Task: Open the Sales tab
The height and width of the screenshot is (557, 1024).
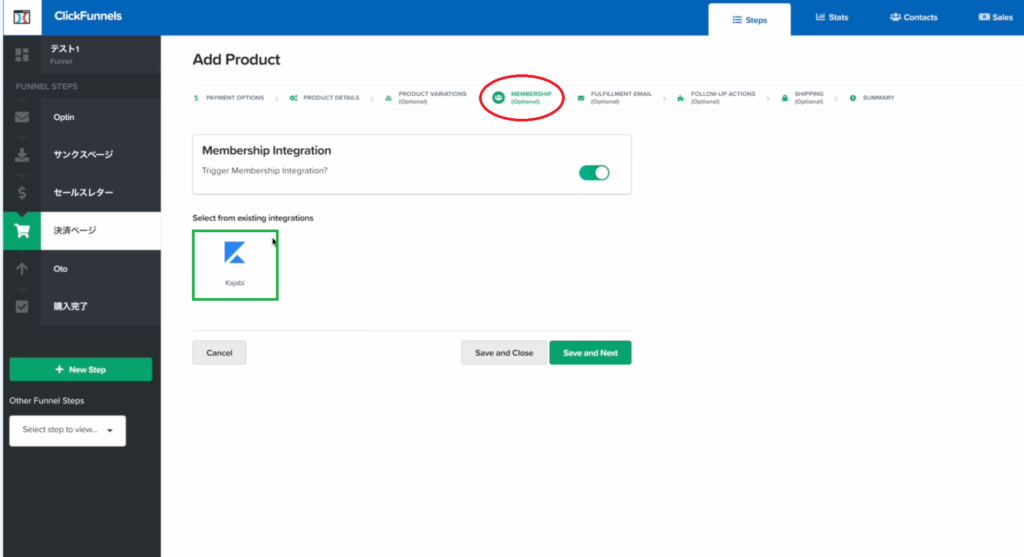Action: click(x=995, y=18)
